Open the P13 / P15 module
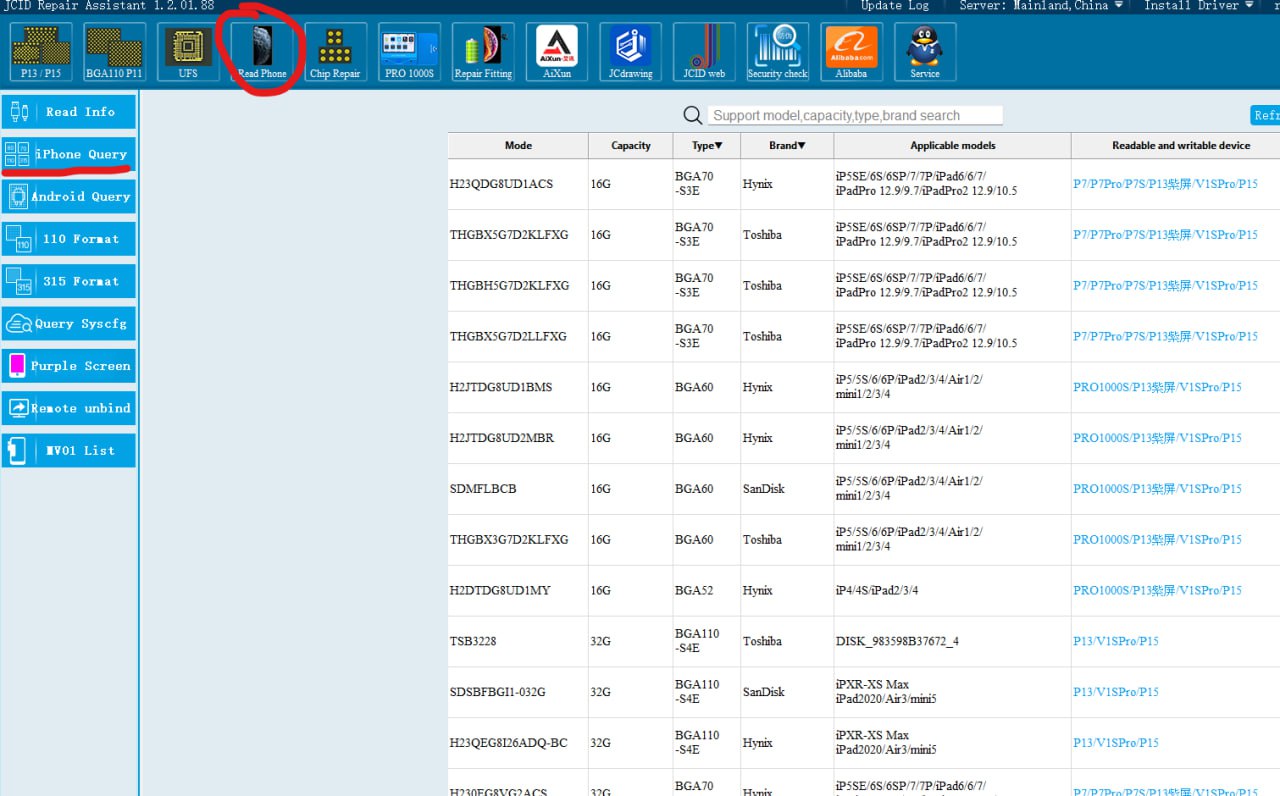 41,52
